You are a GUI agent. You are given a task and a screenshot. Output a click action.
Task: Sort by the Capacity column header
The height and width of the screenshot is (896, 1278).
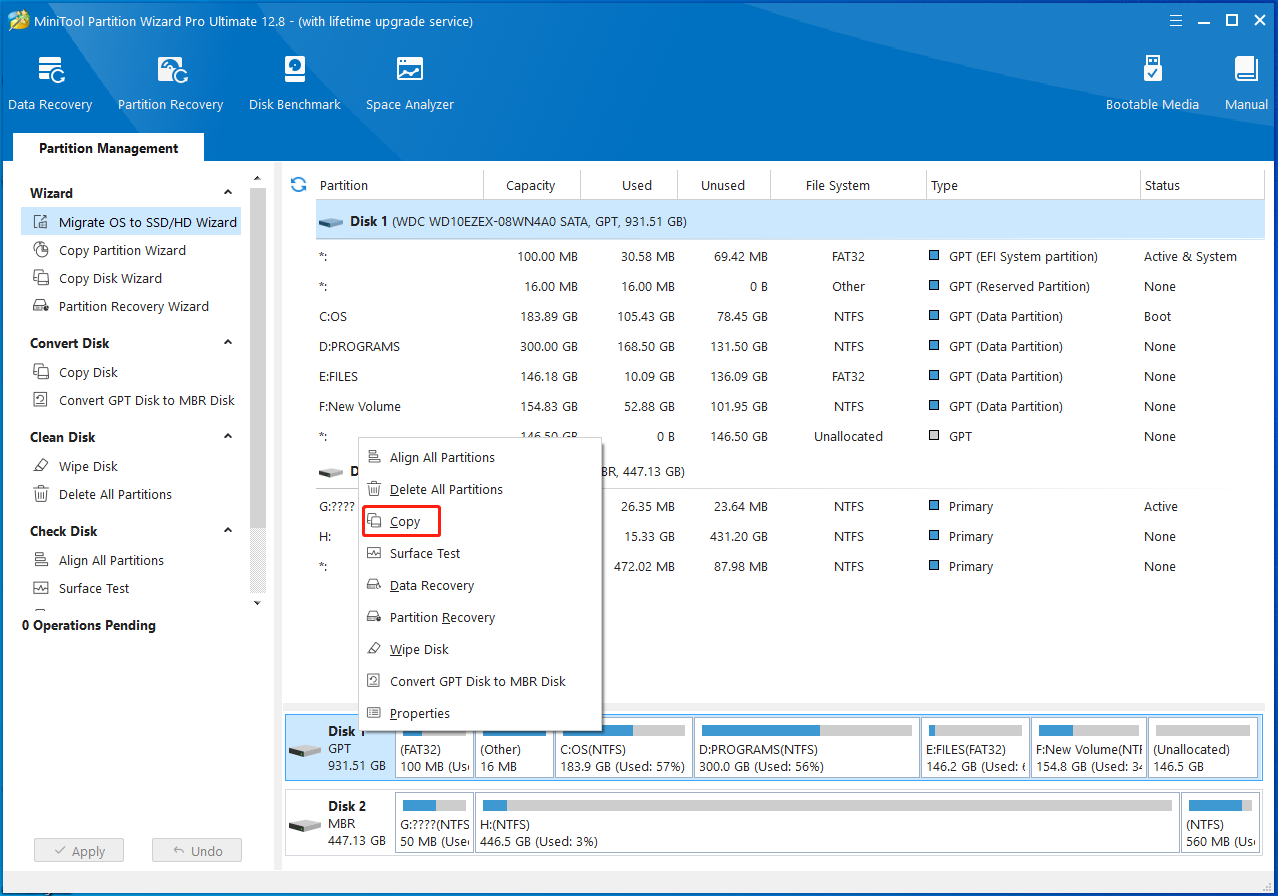point(531,185)
